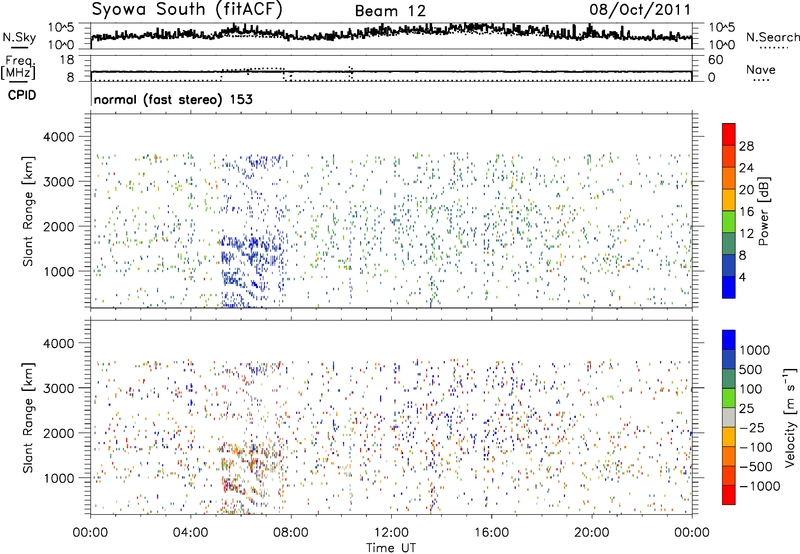Click the '20:00' time tick label
Viewport: 800px width, 554px height.
tap(592, 532)
